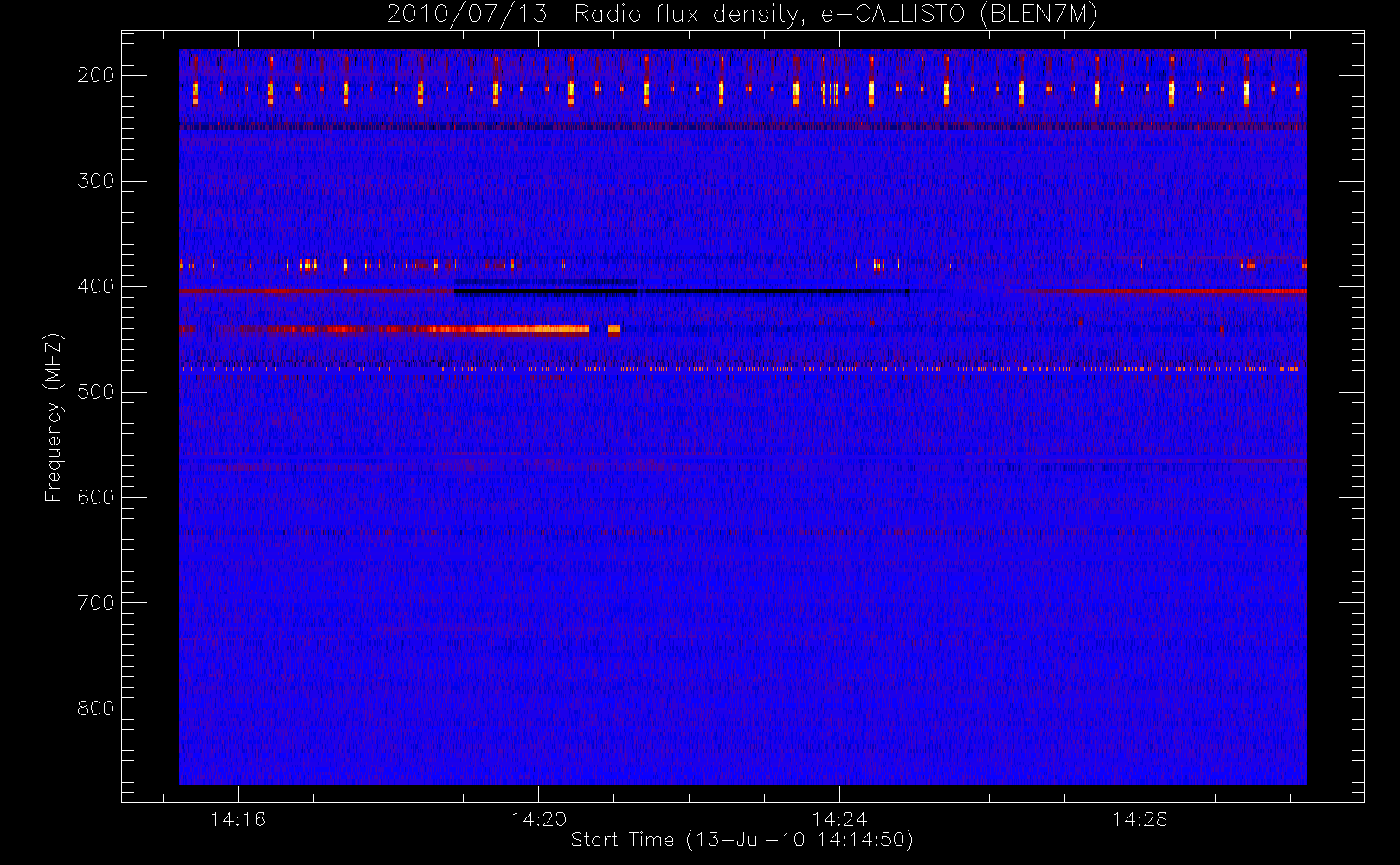Click the 14:16 time tick label
1400x865 pixels.
tap(238, 819)
